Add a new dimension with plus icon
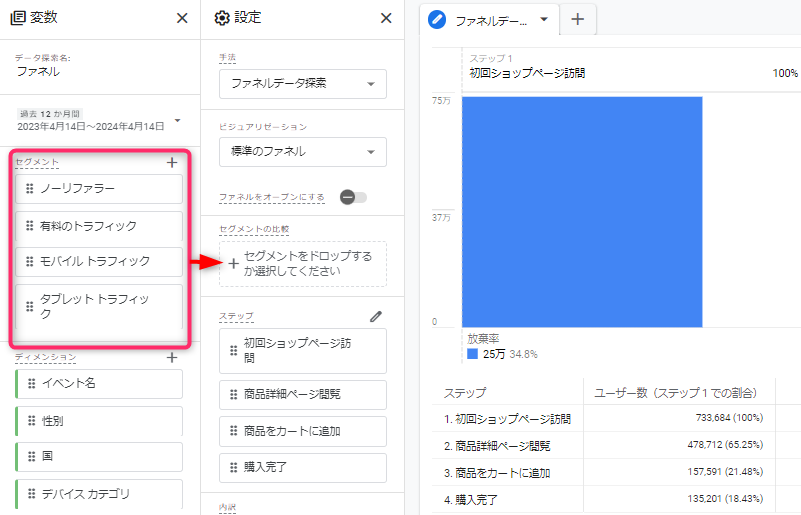Screen dimensions: 801x515 tap(171, 357)
